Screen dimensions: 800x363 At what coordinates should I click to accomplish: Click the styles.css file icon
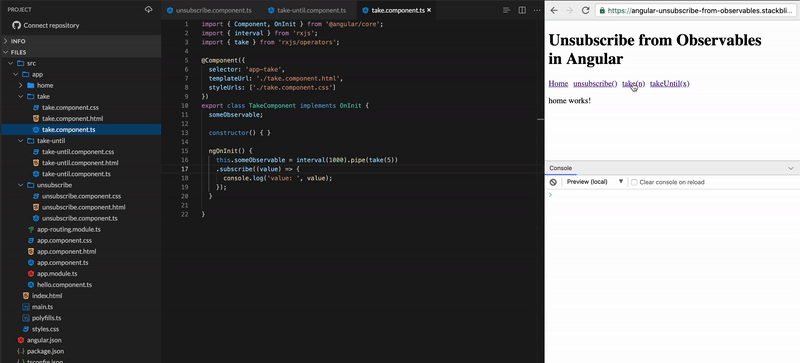26,329
